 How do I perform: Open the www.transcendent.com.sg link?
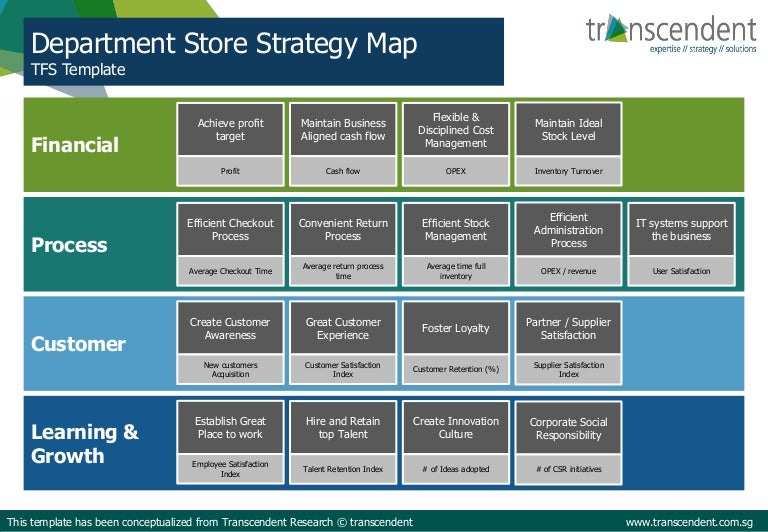point(689,522)
